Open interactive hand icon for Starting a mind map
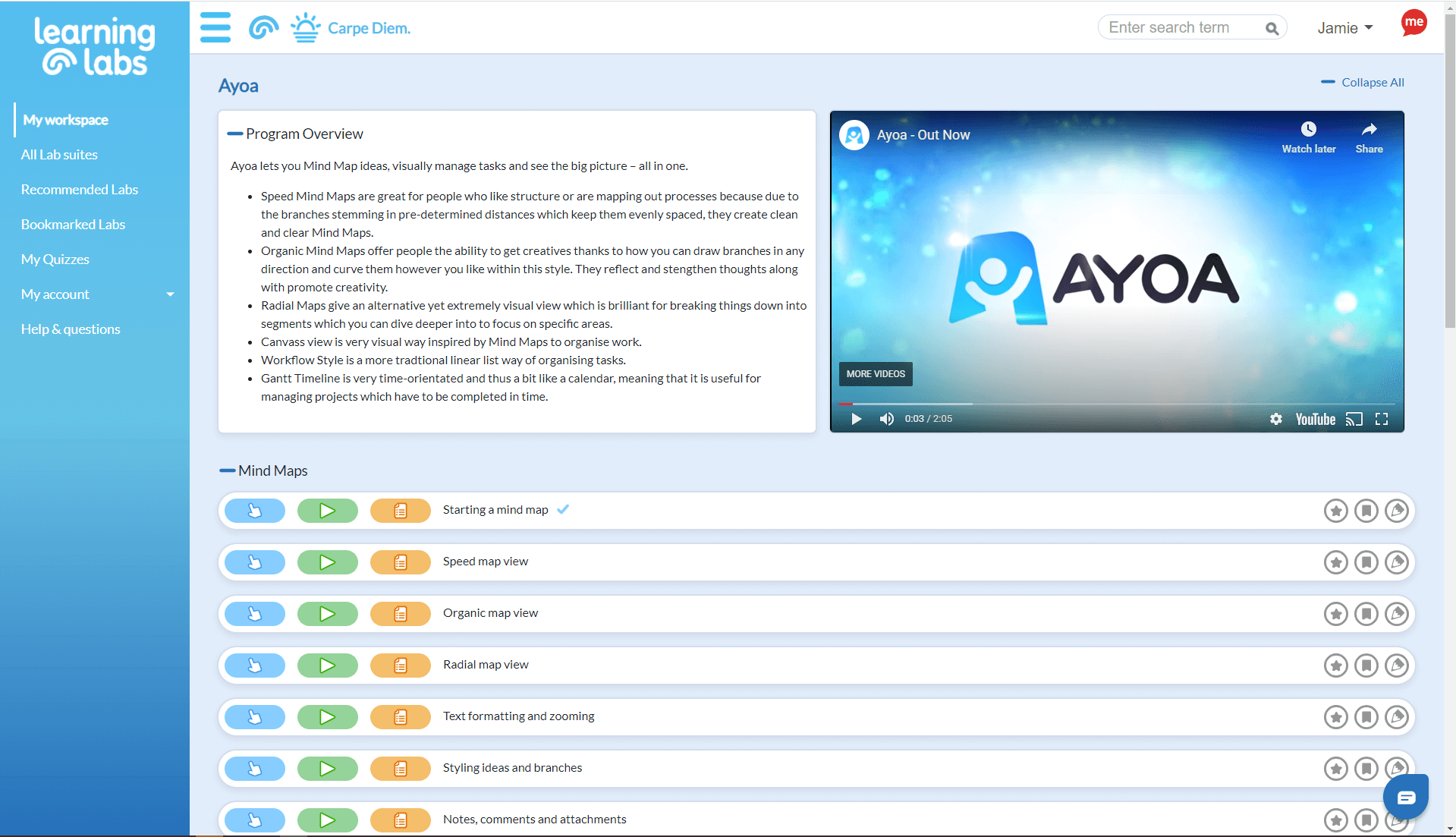The width and height of the screenshot is (1456, 837). click(255, 511)
